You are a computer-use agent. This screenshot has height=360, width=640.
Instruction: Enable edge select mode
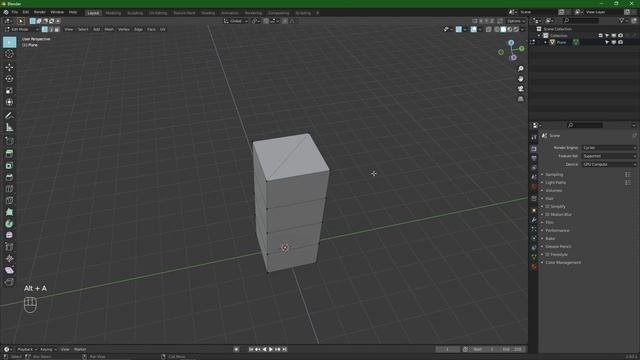(x=51, y=29)
